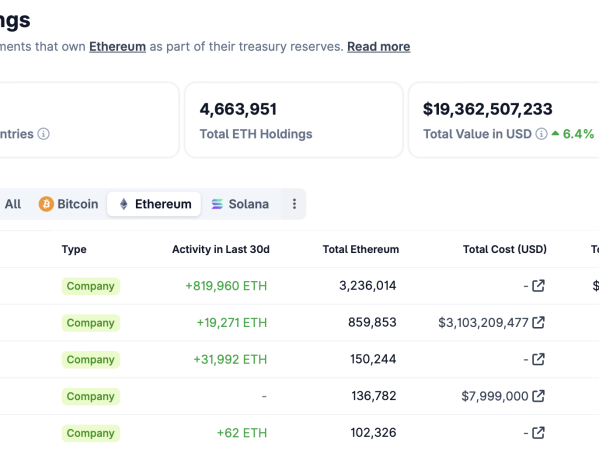Viewport: 599px width, 450px height.
Task: Click the 150,244 total Ethereum value
Action: point(373,359)
